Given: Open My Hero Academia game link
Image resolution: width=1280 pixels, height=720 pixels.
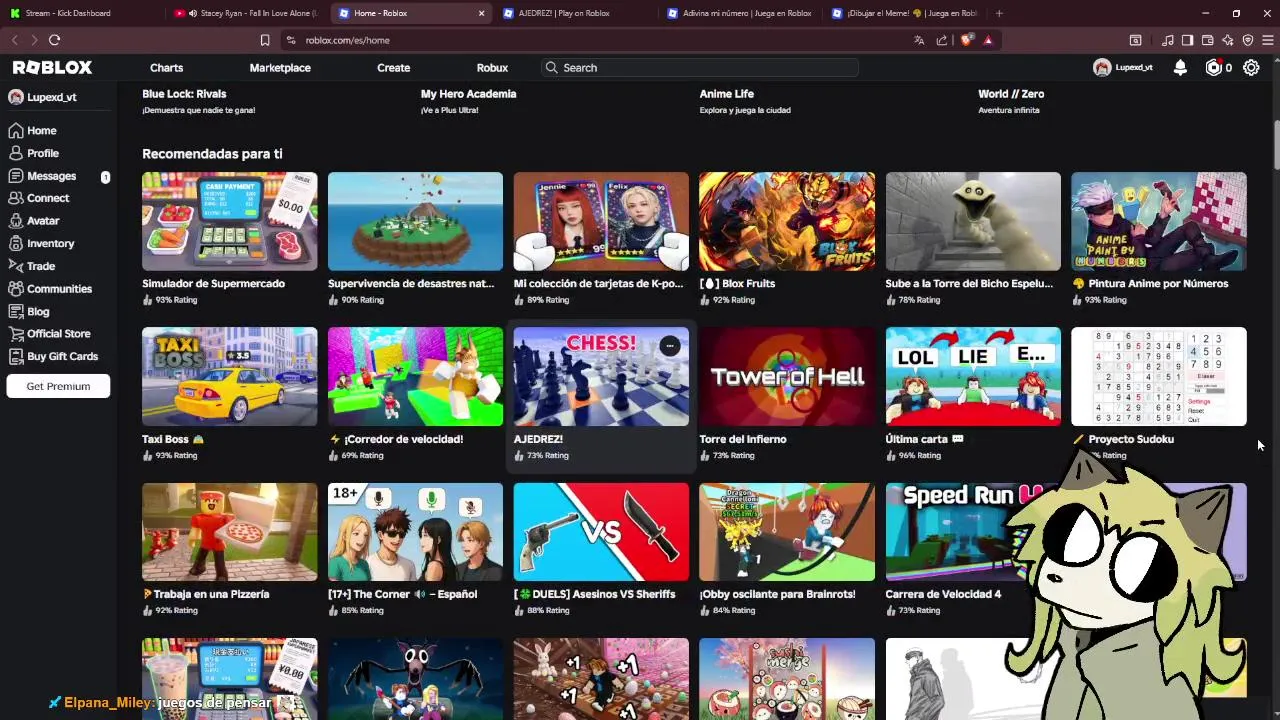Looking at the screenshot, I should pyautogui.click(x=468, y=94).
